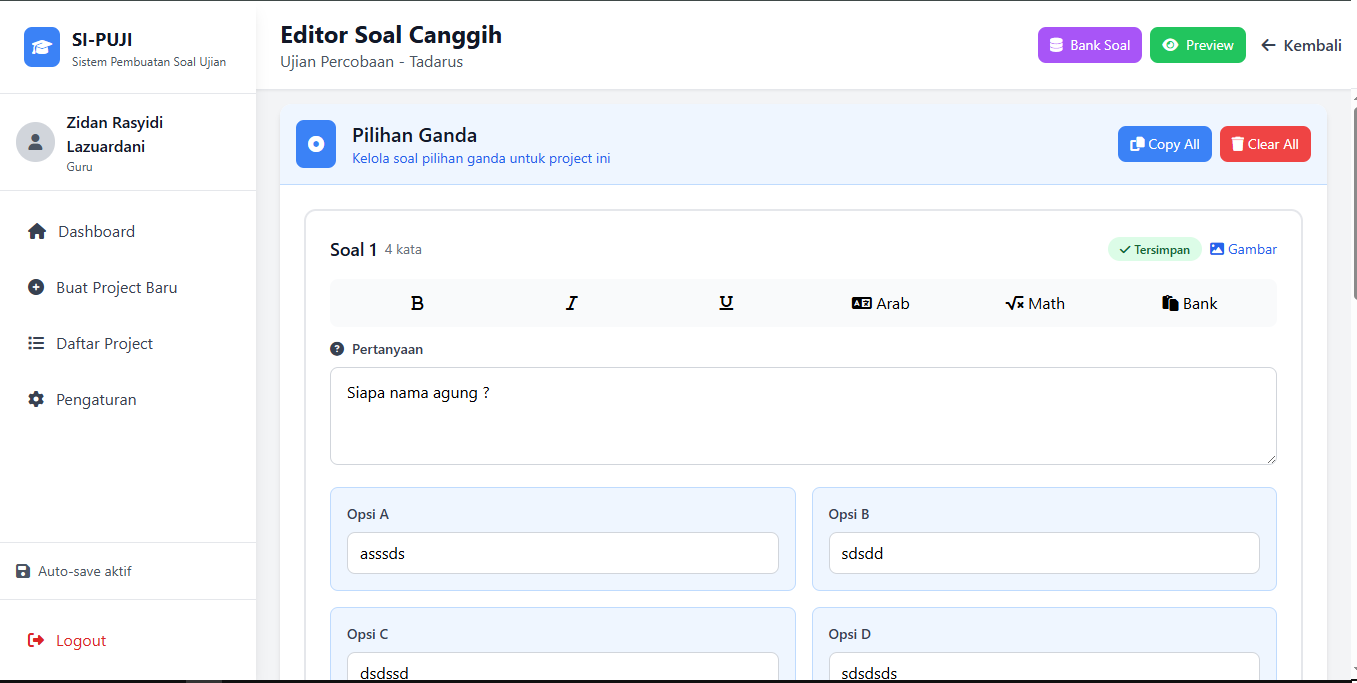Open Bank tool in question toolbar
Screen dimensions: 1357x683
point(1189,303)
